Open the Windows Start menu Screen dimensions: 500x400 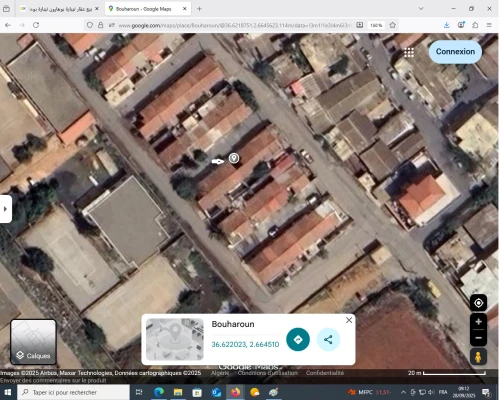coord(7,392)
